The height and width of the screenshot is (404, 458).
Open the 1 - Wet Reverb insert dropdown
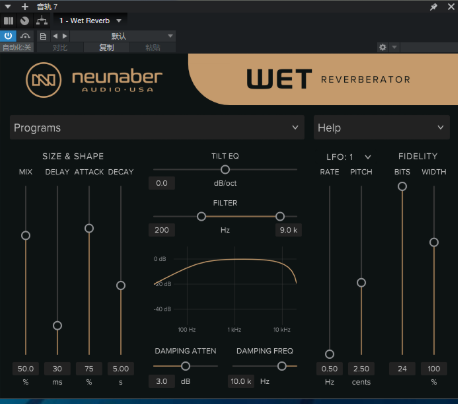coord(90,21)
